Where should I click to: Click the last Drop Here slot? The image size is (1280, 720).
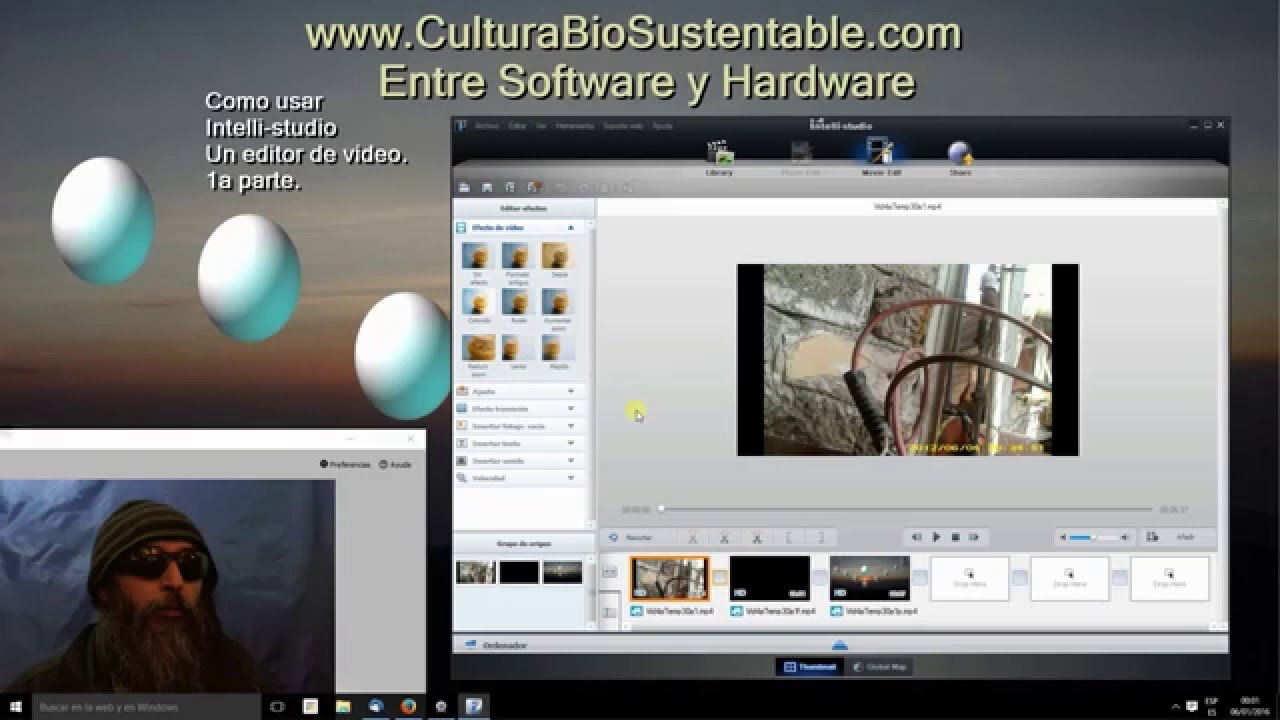(1169, 578)
